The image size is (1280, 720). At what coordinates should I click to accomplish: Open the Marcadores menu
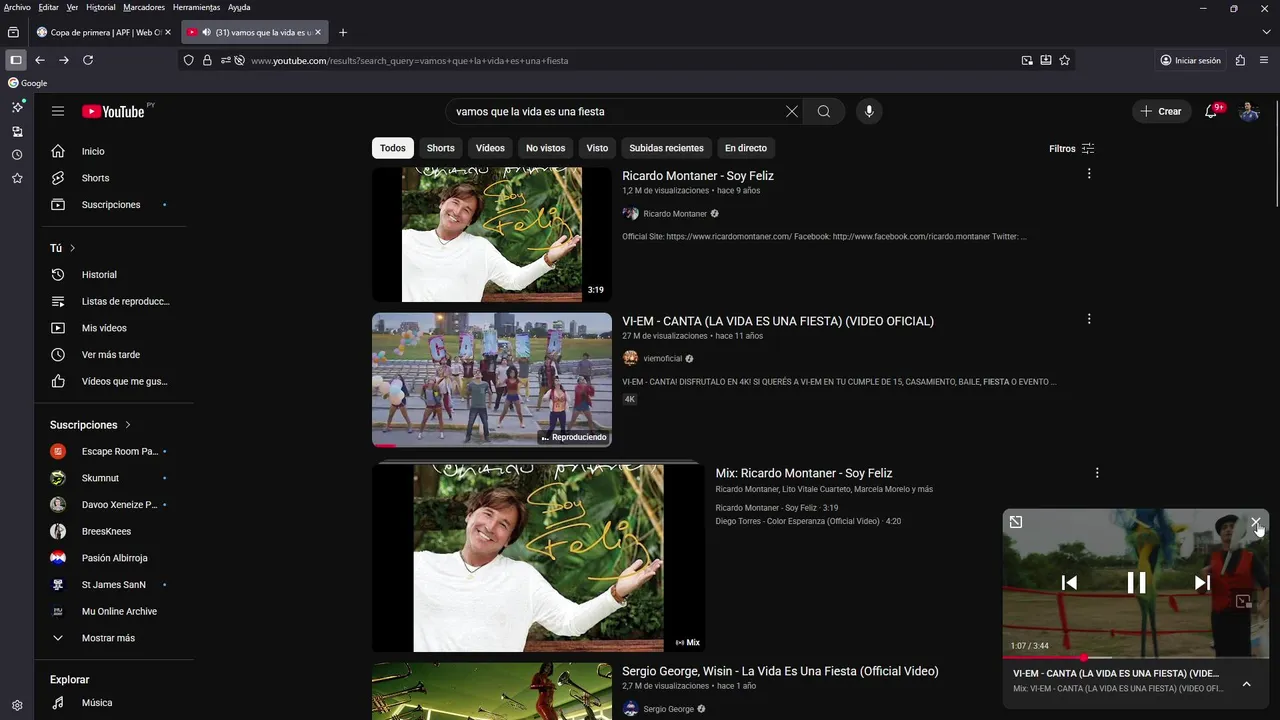tap(144, 7)
